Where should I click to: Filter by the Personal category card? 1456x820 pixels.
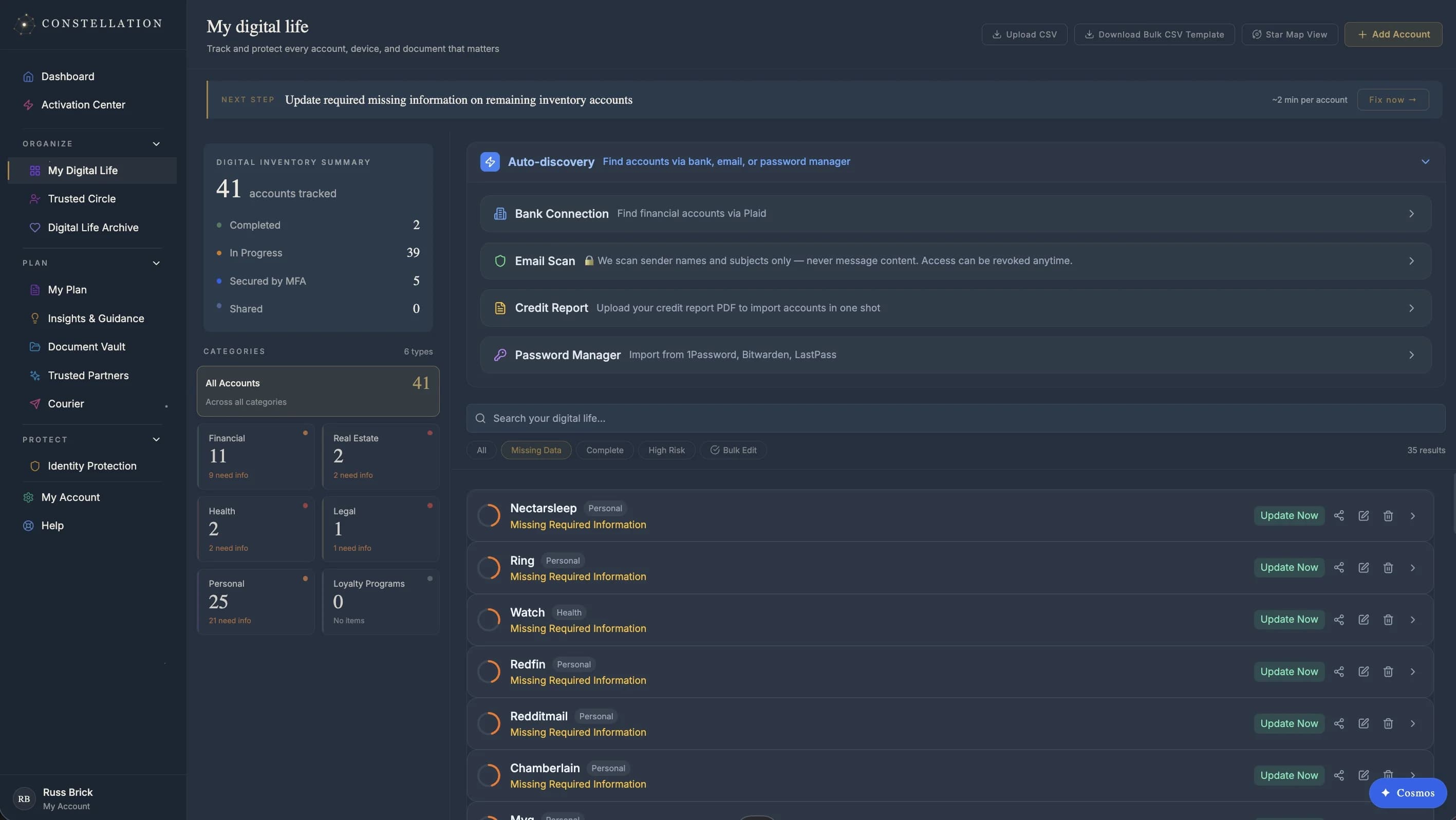255,602
